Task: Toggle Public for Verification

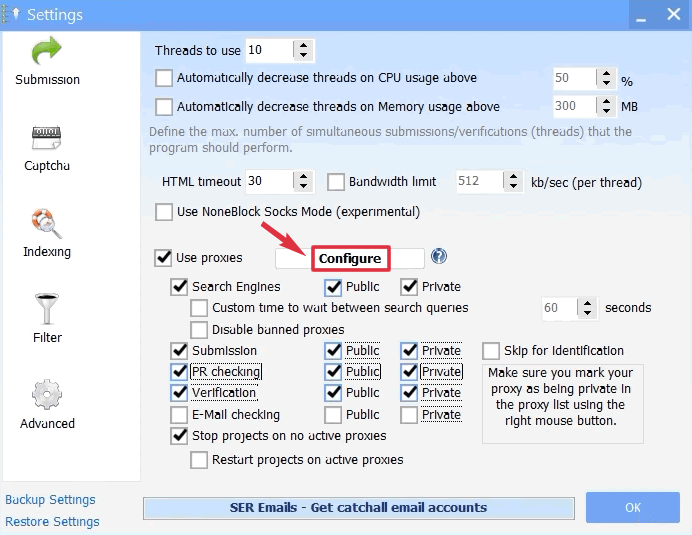Action: click(x=333, y=392)
